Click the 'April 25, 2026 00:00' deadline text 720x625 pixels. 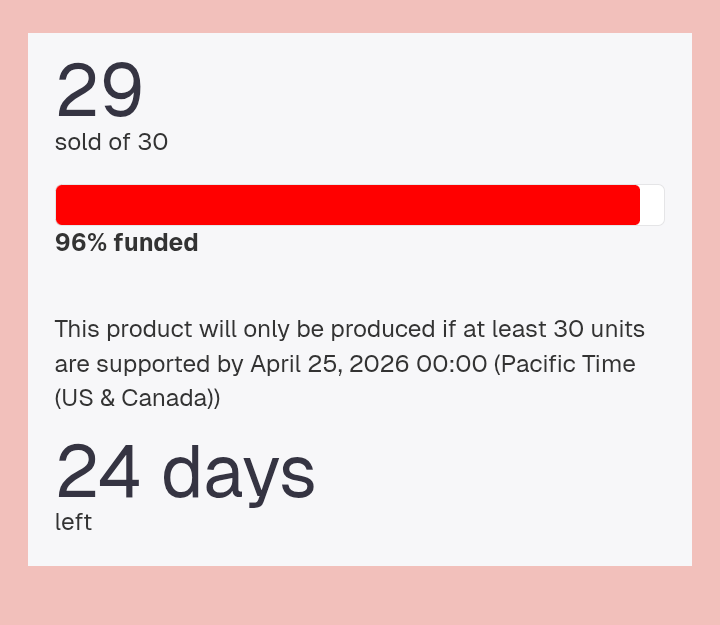(369, 364)
